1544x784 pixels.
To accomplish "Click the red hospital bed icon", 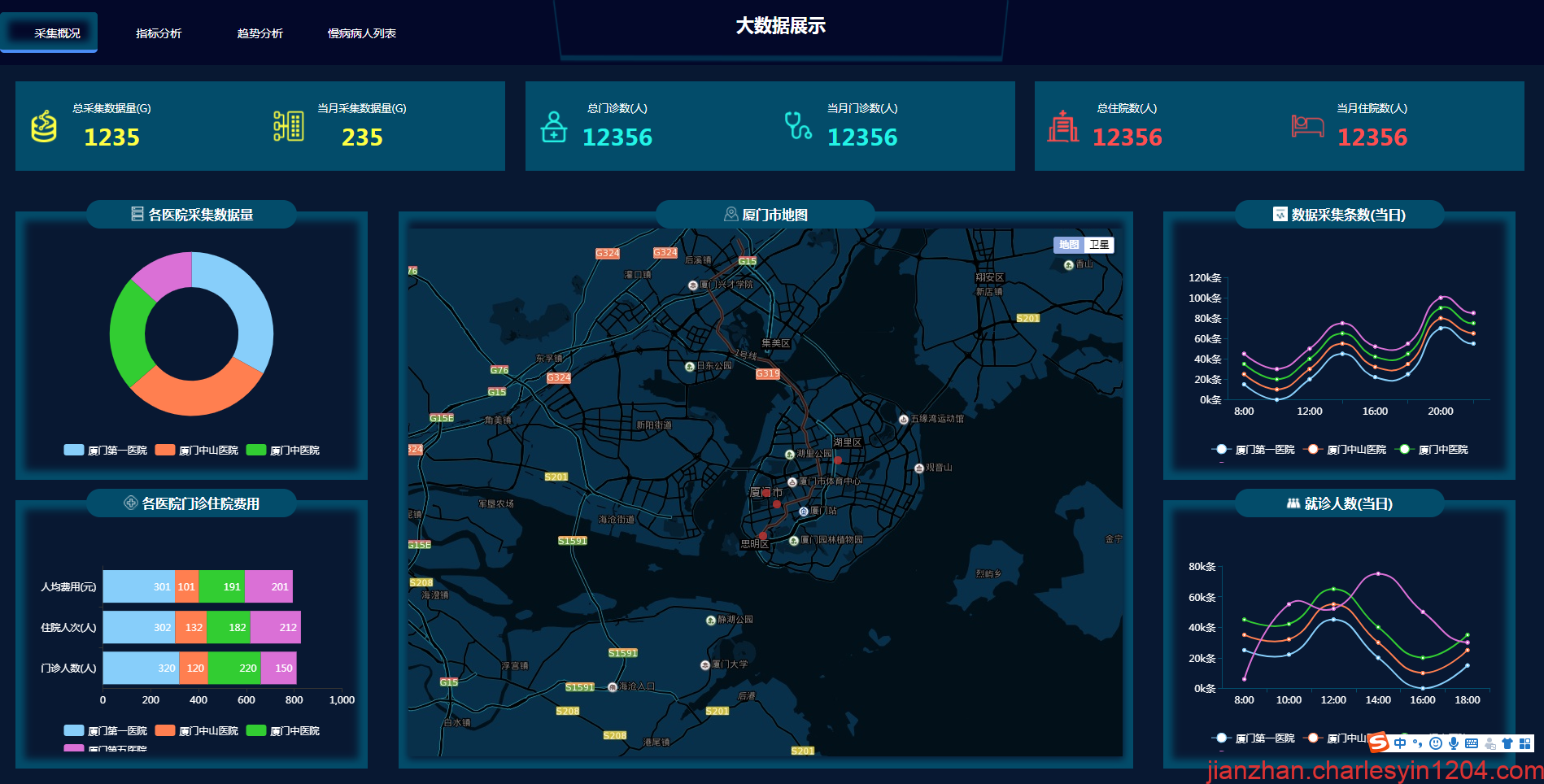I will pyautogui.click(x=1307, y=126).
